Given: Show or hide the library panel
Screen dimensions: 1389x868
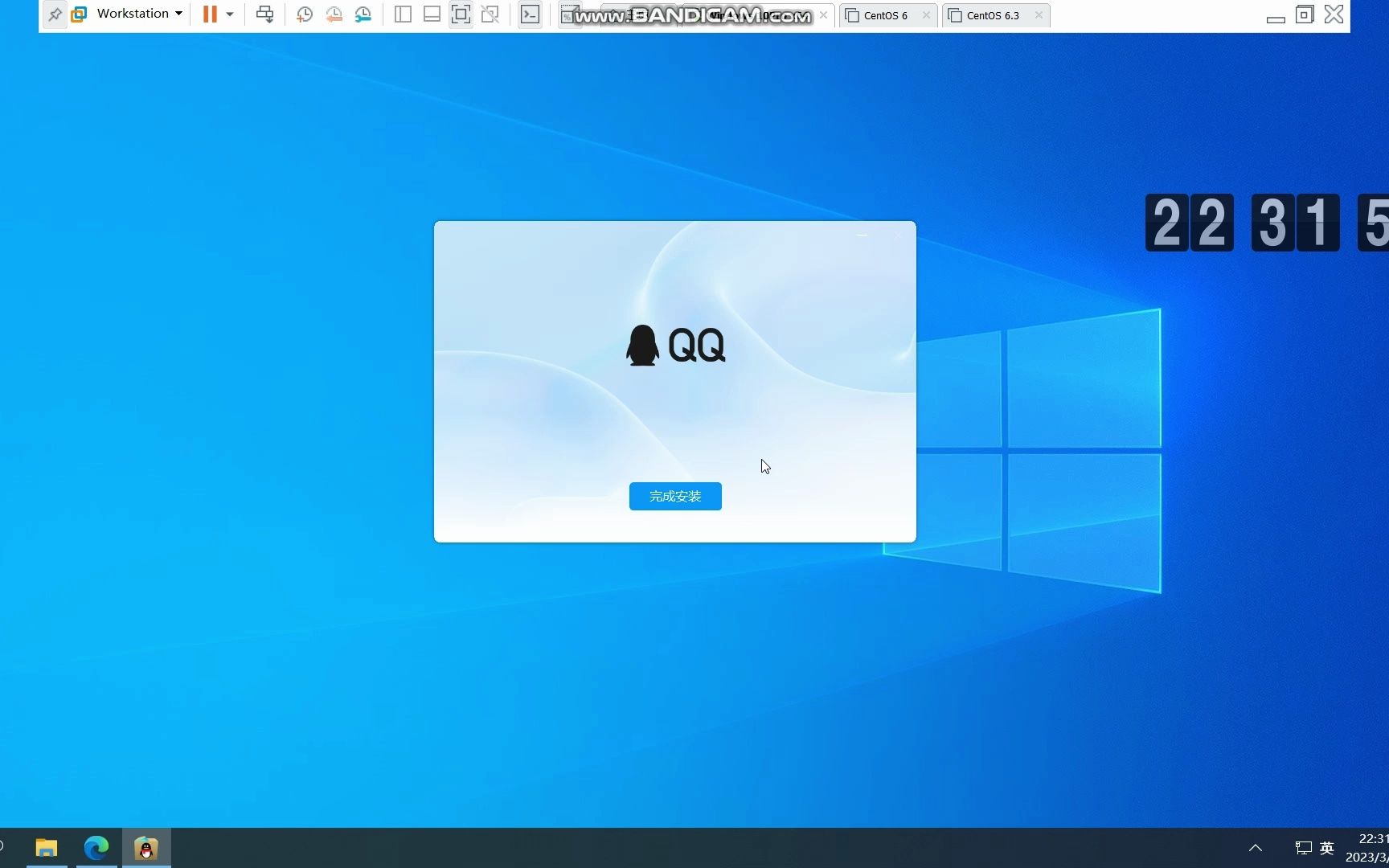Looking at the screenshot, I should point(403,14).
